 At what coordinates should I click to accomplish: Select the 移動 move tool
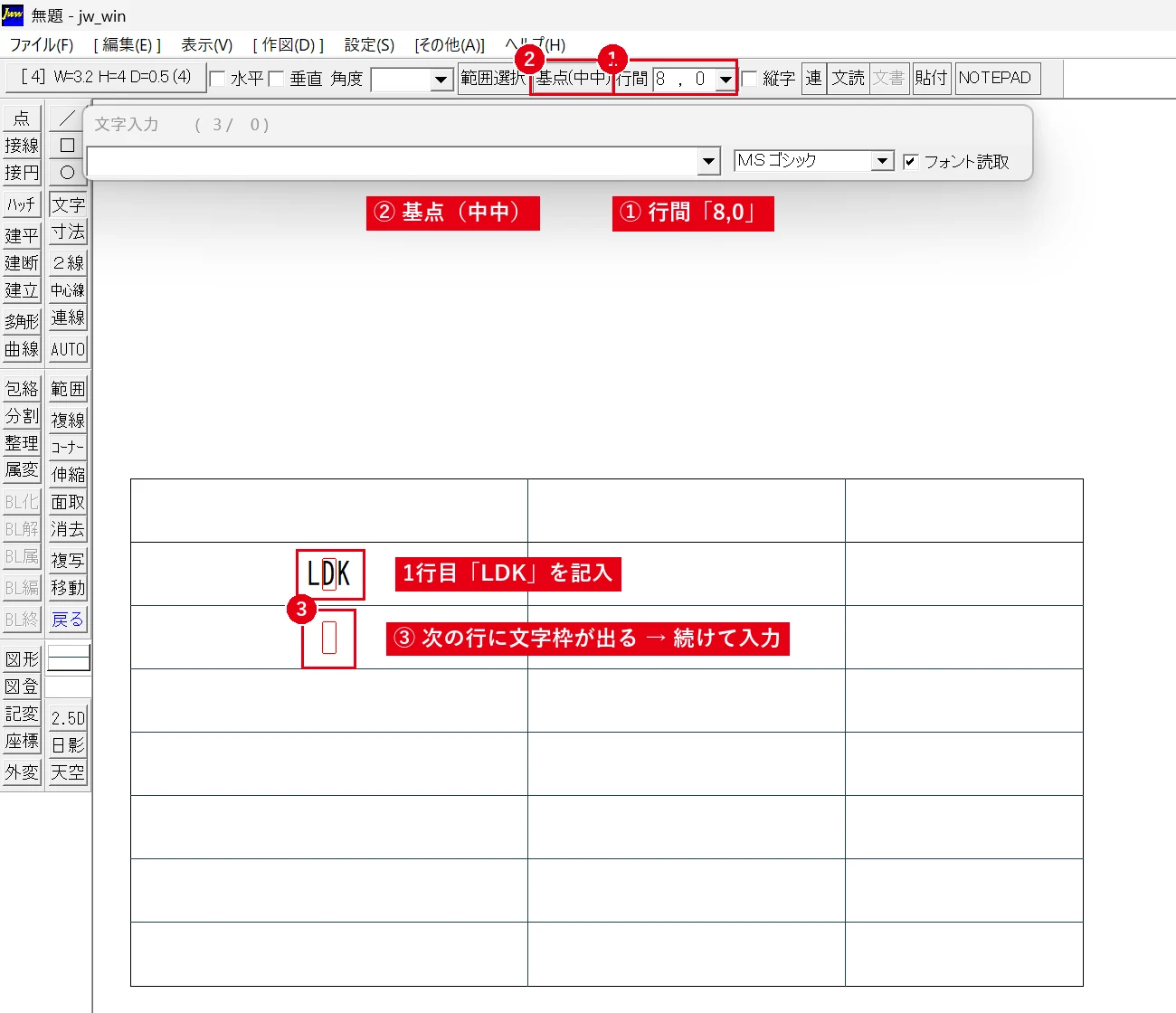point(68,588)
